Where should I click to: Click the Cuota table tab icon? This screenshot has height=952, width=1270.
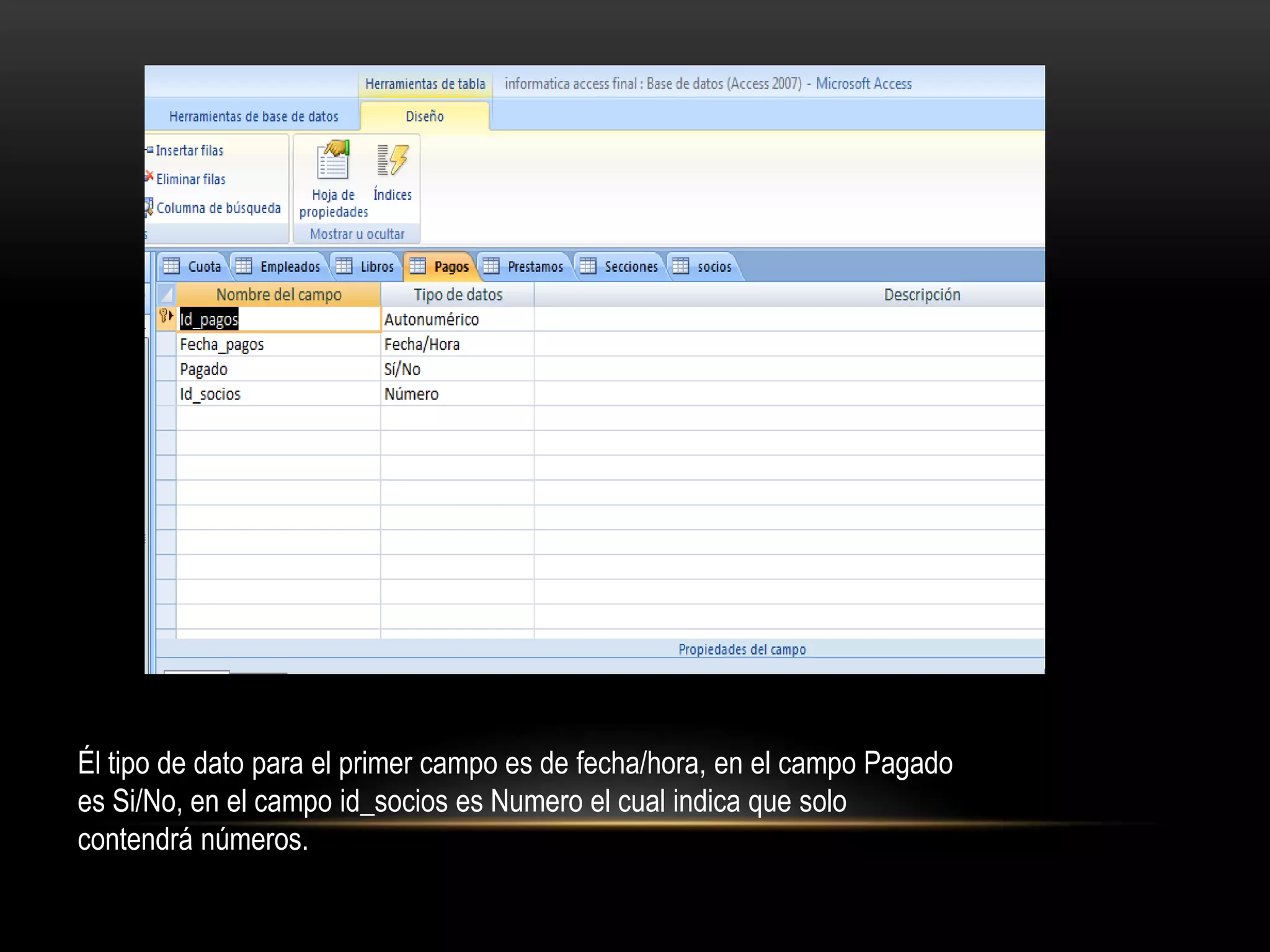click(171, 267)
